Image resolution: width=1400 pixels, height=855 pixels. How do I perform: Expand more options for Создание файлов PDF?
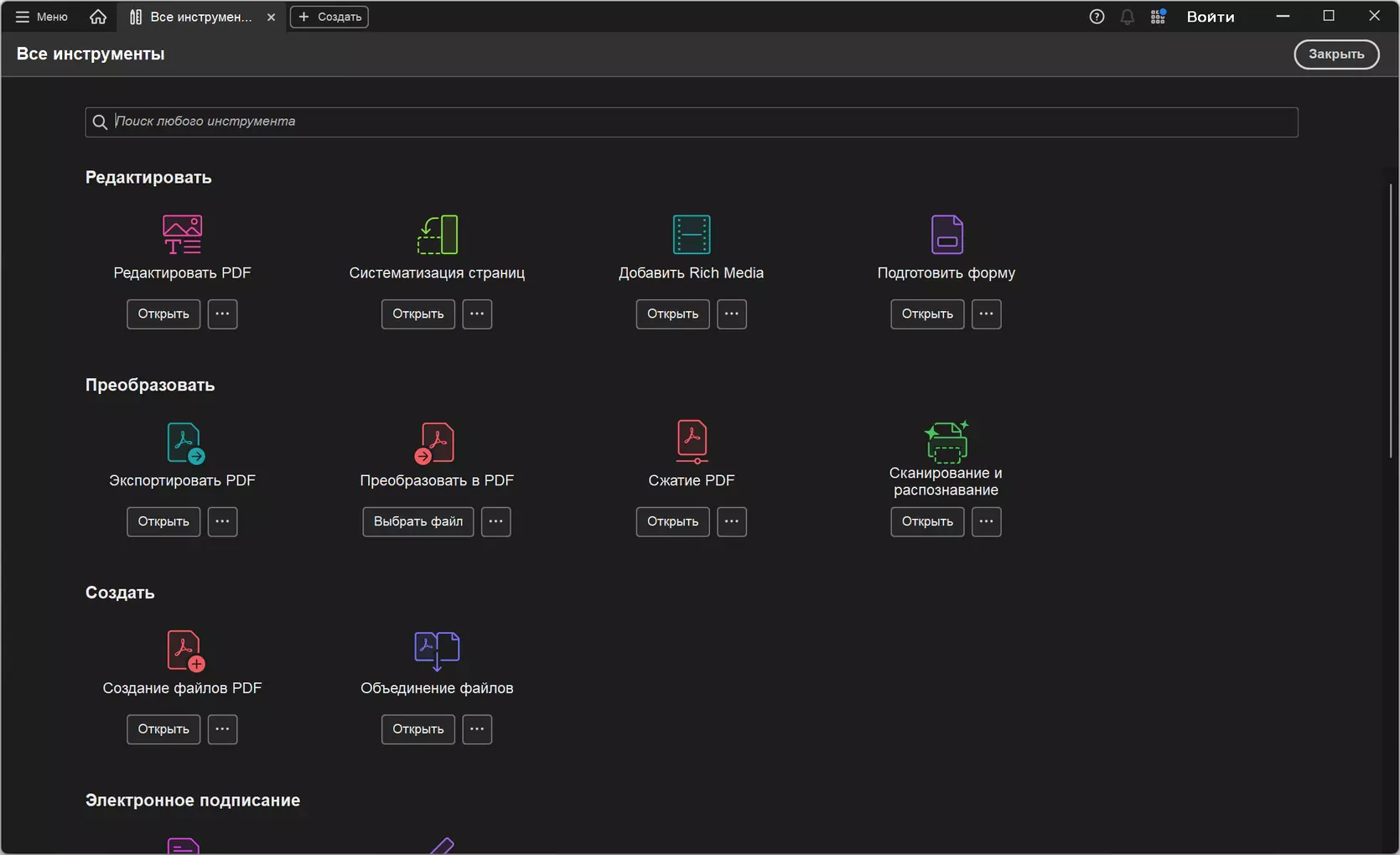[x=222, y=729]
